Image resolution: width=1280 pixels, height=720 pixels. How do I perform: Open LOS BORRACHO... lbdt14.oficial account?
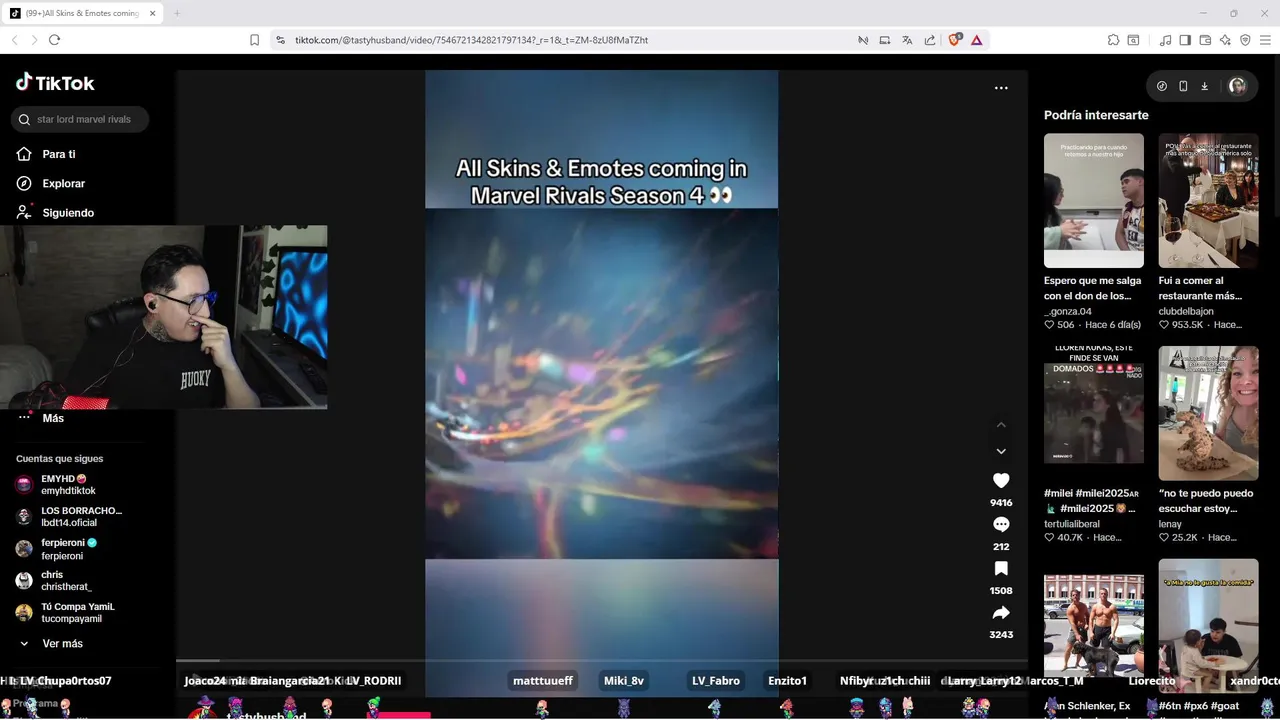[68, 517]
